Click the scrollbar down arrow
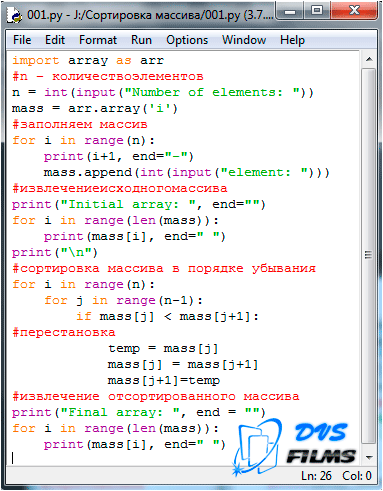This screenshot has height=491, width=383. coord(369,457)
